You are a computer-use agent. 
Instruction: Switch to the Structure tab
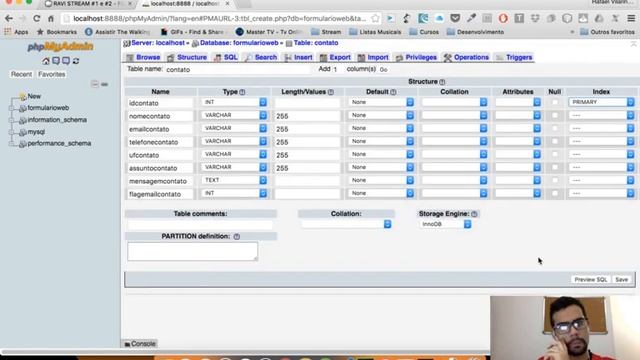click(x=187, y=58)
